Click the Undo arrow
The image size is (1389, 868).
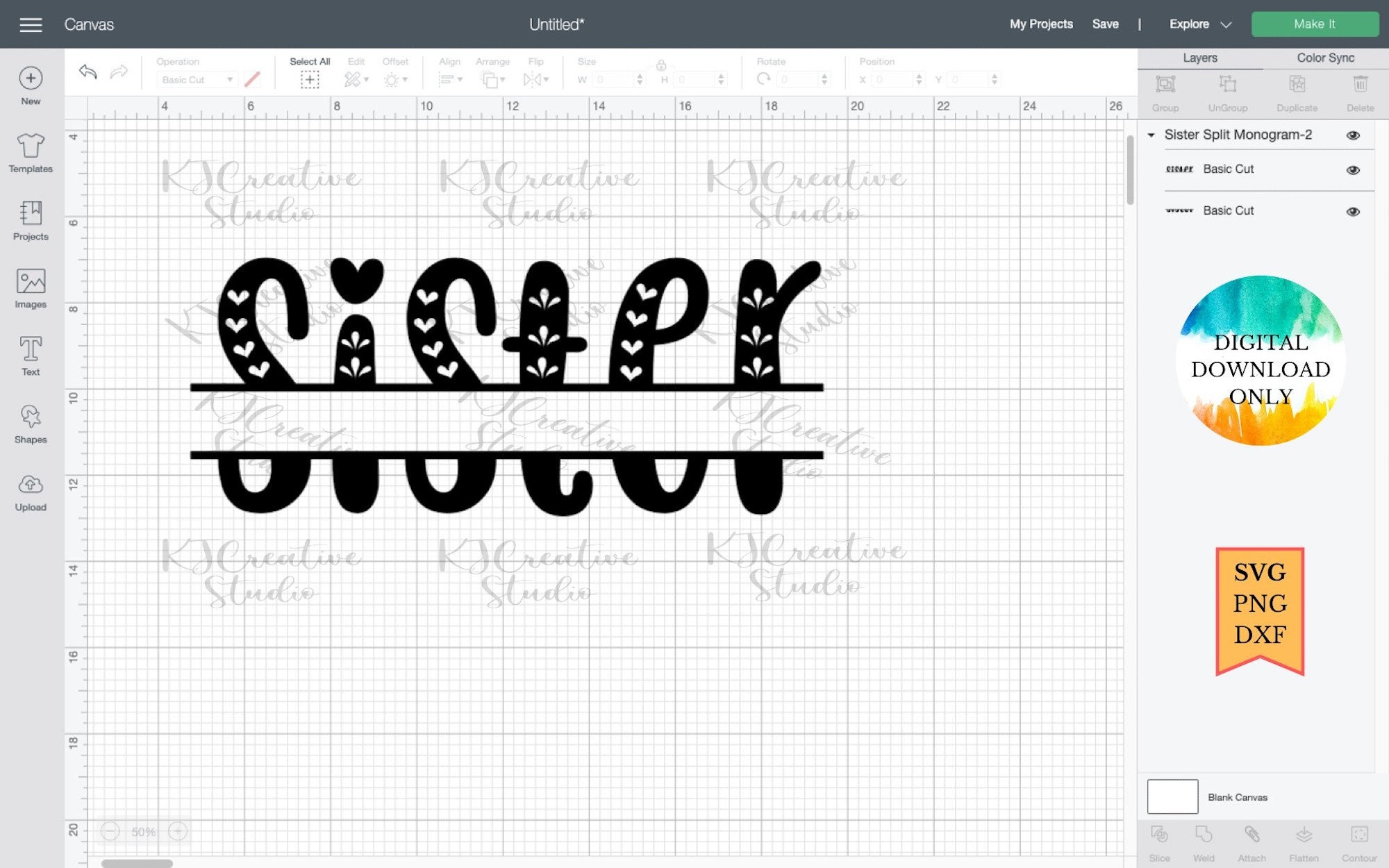click(88, 72)
